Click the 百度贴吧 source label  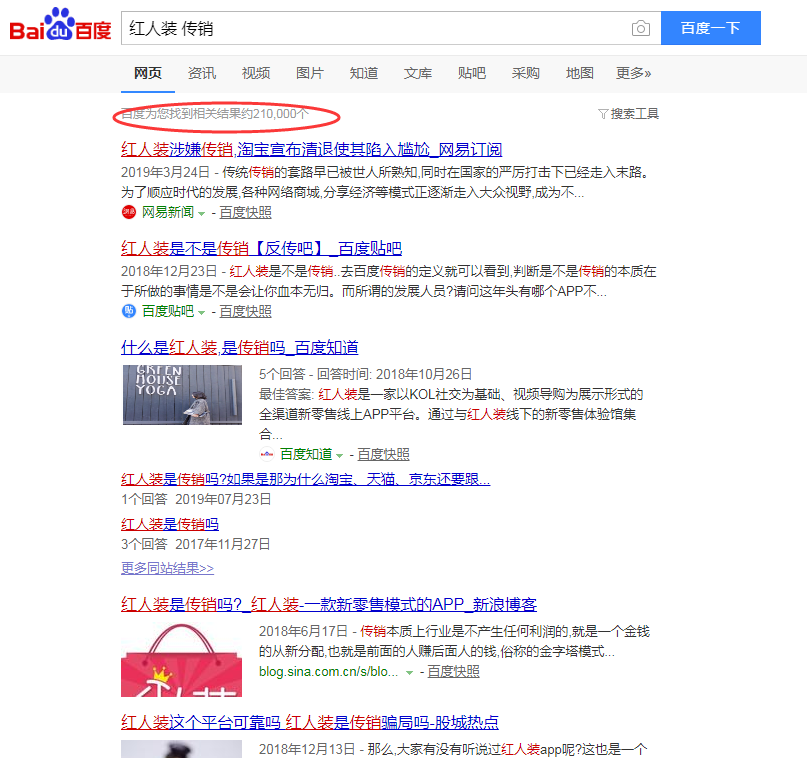click(168, 311)
